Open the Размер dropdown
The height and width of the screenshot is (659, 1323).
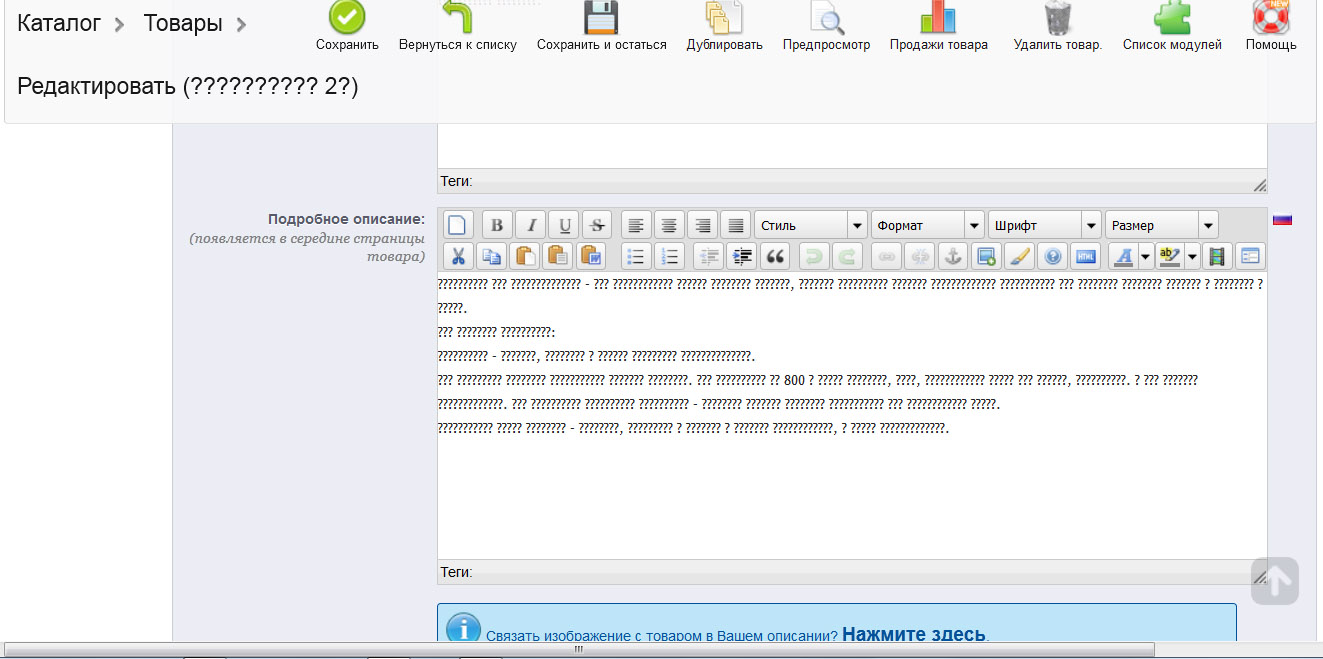click(1161, 225)
